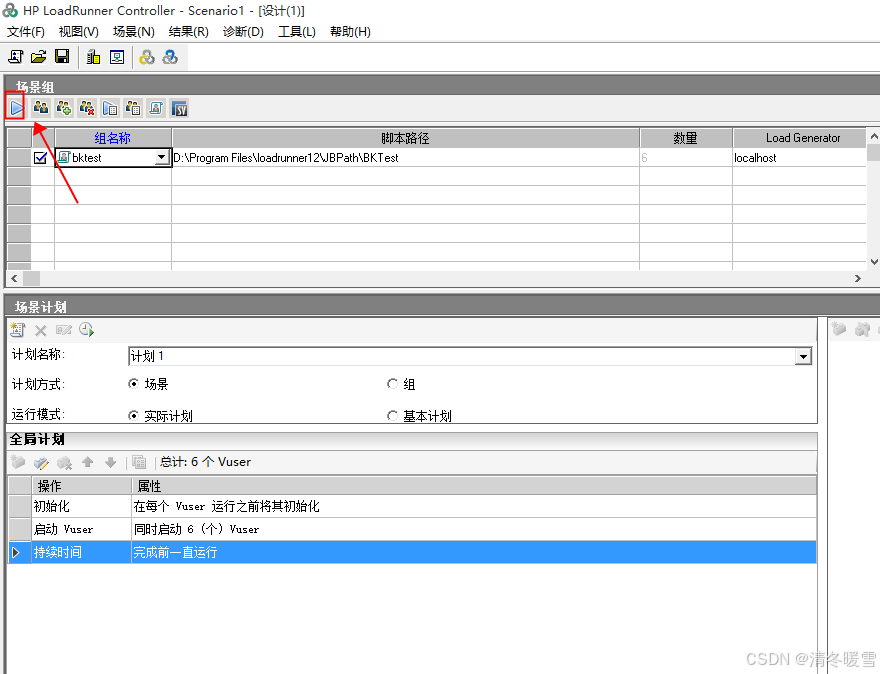
Task: Select the 基本计划 run mode radio button
Action: pos(392,416)
